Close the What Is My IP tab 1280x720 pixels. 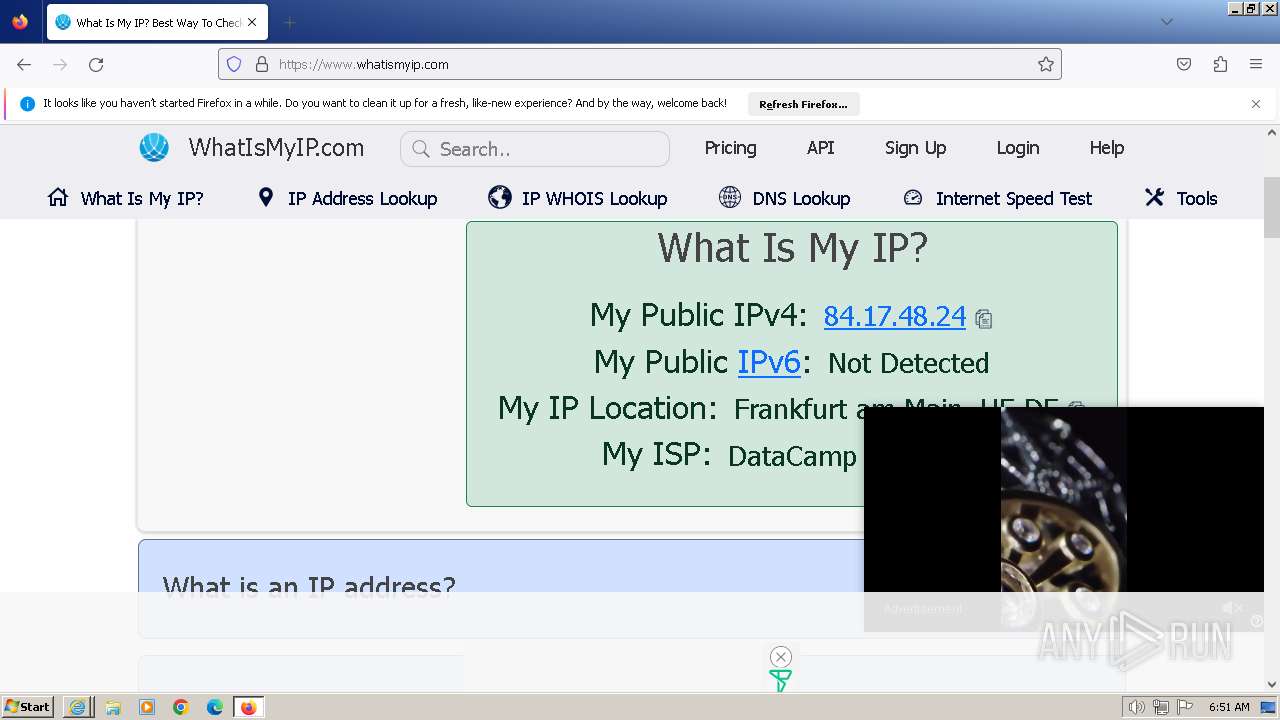coord(252,22)
